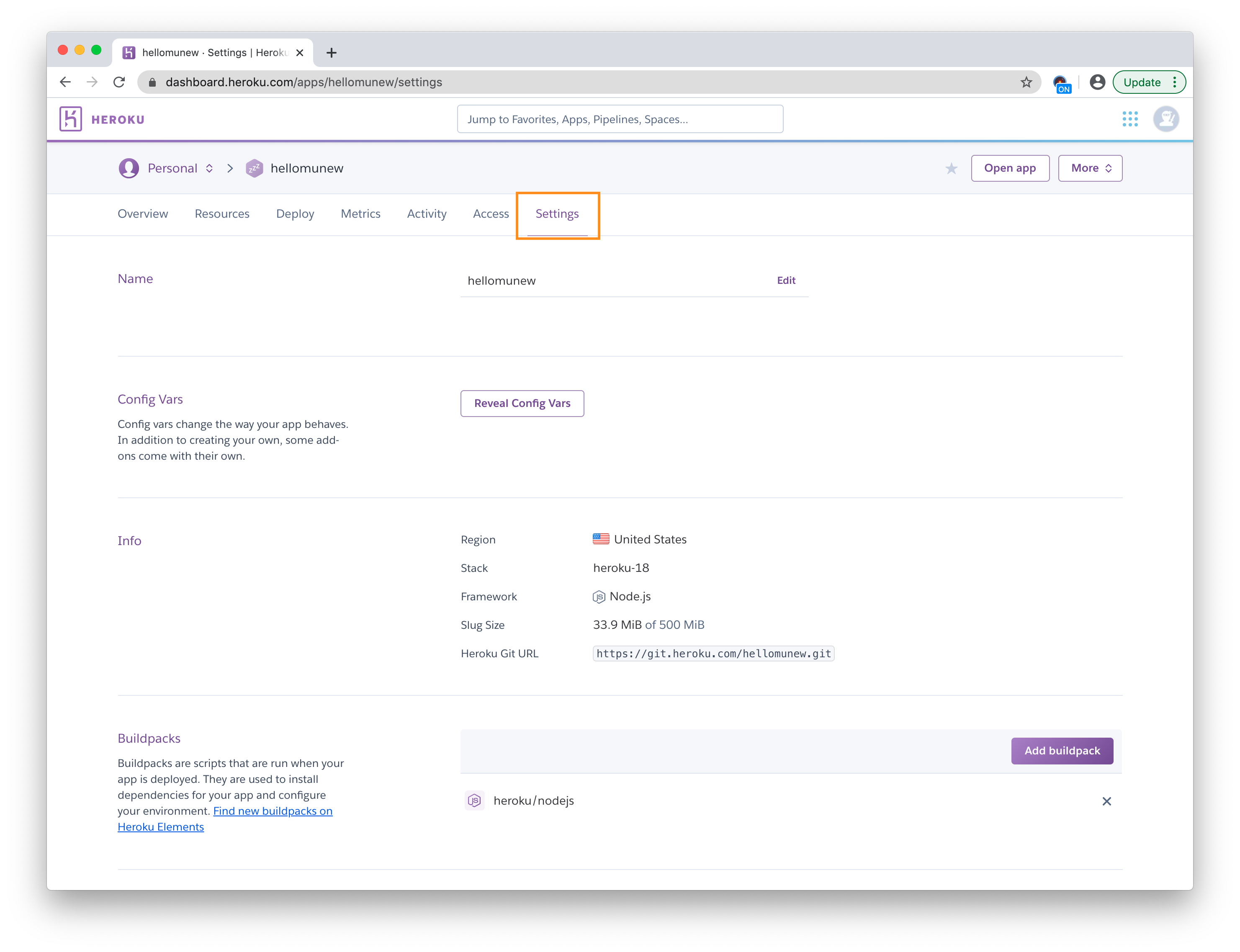Bookmark this page with the star icon
Screen dimensions: 1240x952
[1026, 82]
